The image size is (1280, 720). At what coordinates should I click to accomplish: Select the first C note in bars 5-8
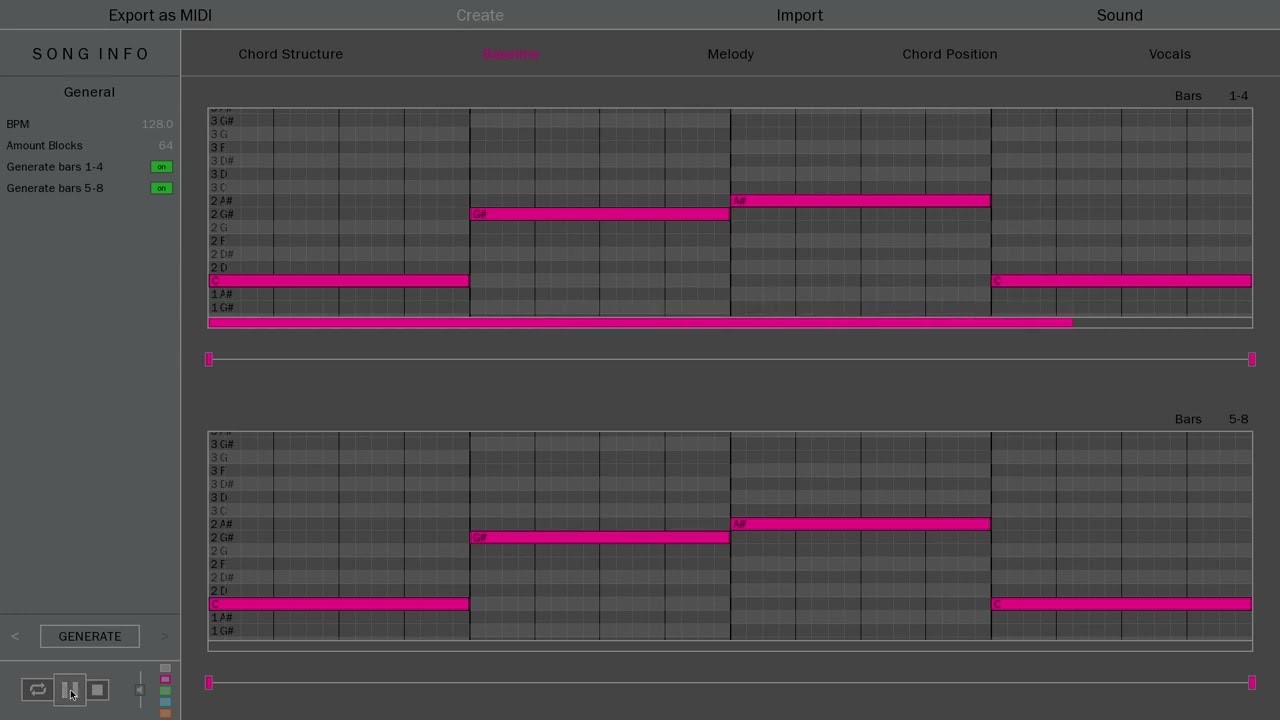[x=339, y=604]
